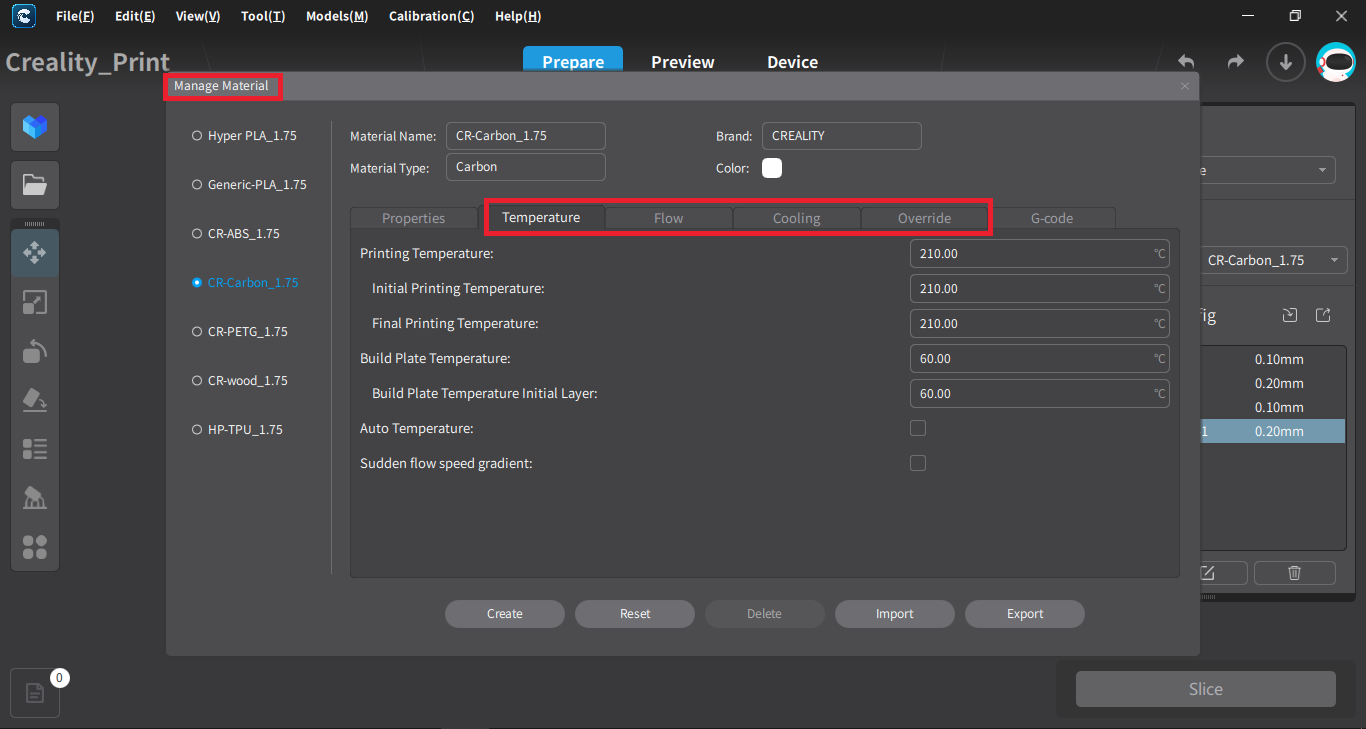The width and height of the screenshot is (1366, 729).
Task: Click the Undo arrow icon
Action: [1186, 62]
